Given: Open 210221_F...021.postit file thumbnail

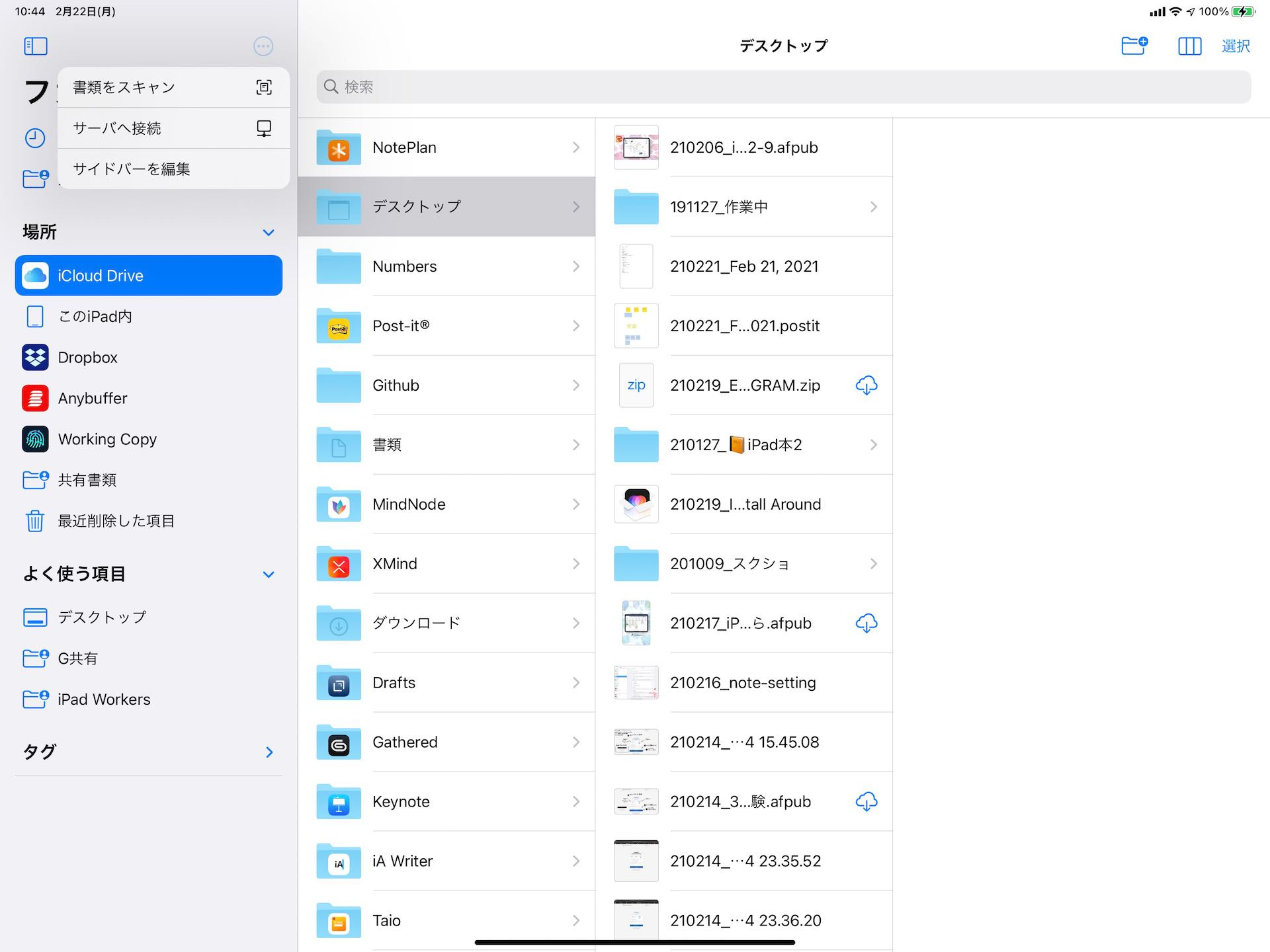Looking at the screenshot, I should tap(636, 326).
